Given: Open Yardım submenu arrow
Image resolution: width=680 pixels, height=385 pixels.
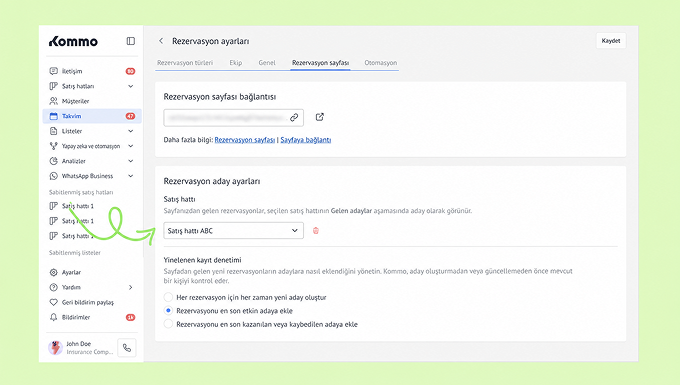Looking at the screenshot, I should pyautogui.click(x=131, y=287).
